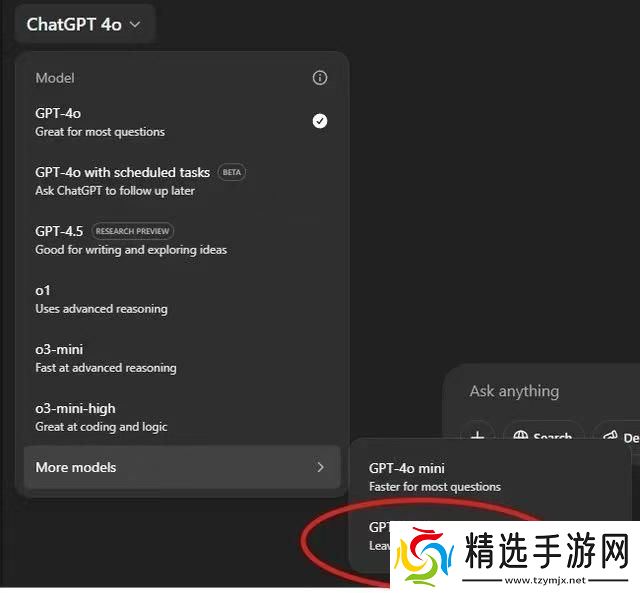Click the dropdown chevron beside ChatGPT 4o
Image resolution: width=640 pixels, height=593 pixels.
coord(135,25)
